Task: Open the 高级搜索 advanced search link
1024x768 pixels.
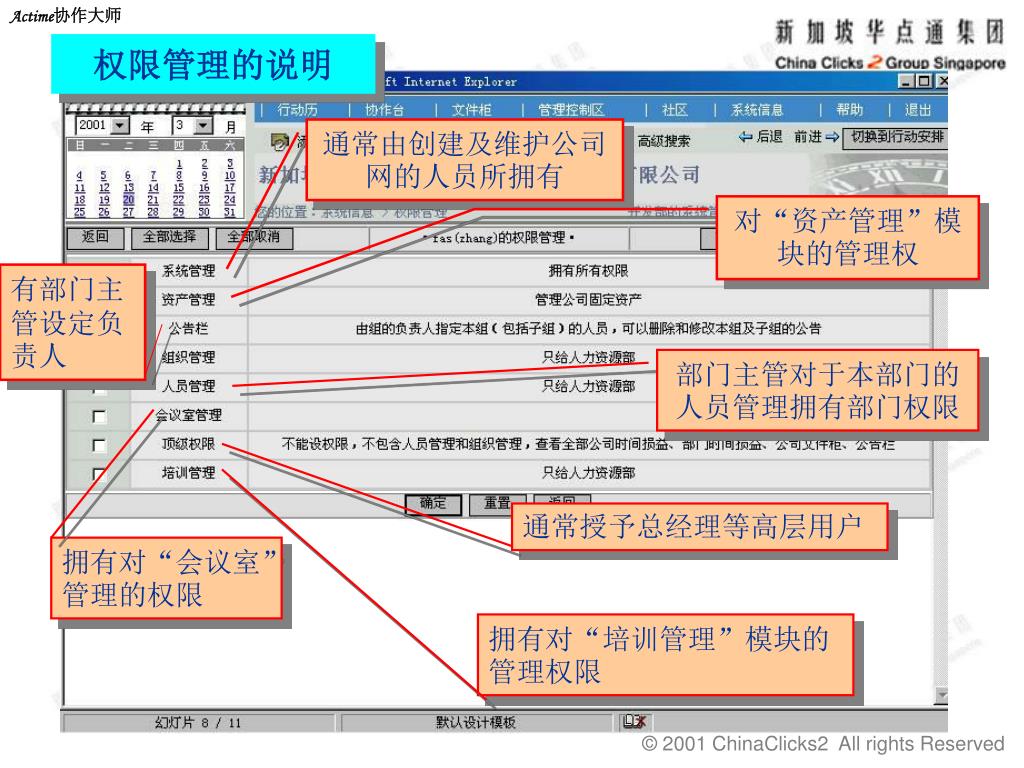Action: point(664,141)
